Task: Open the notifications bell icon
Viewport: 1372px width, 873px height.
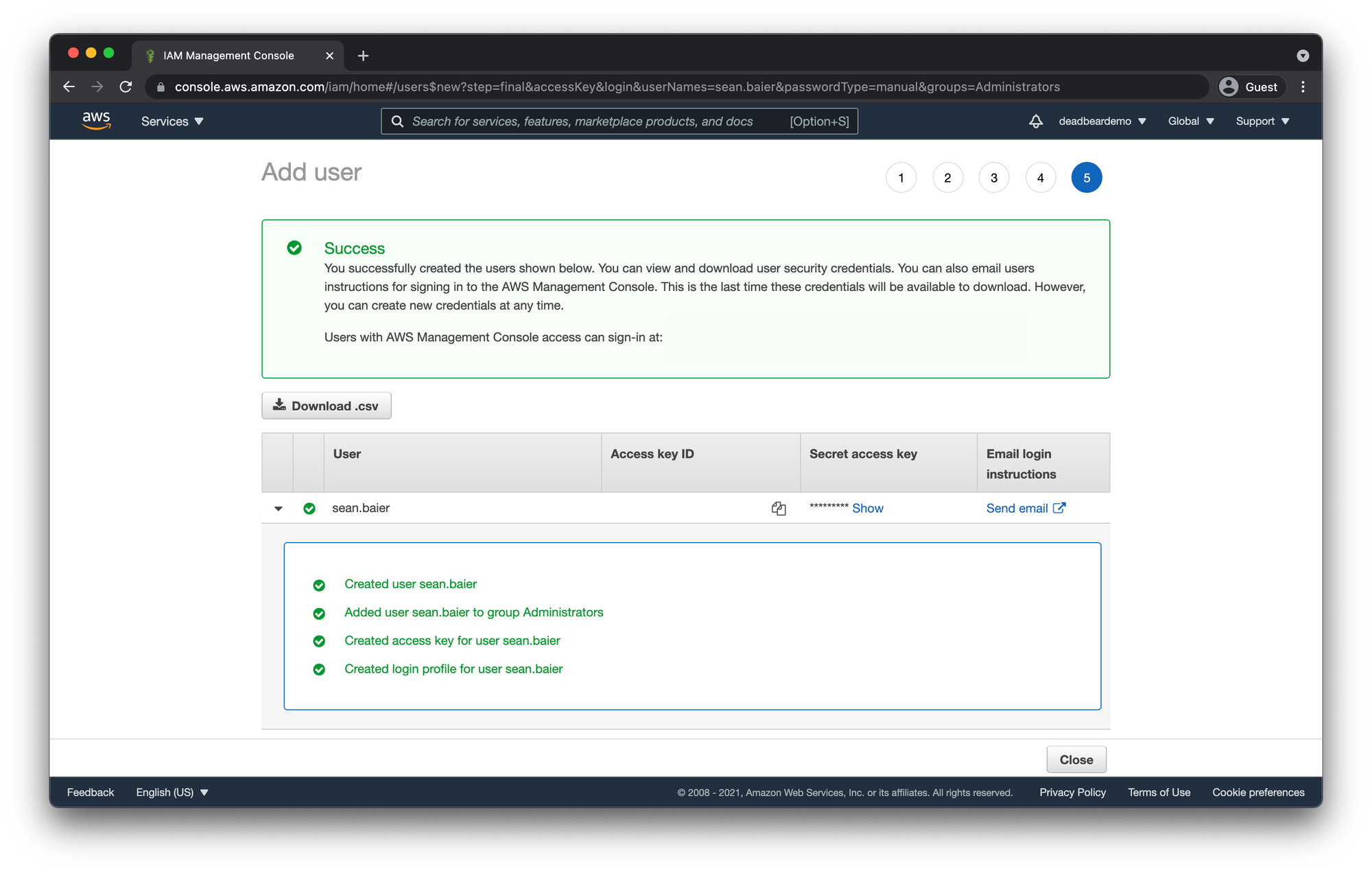Action: pyautogui.click(x=1036, y=121)
